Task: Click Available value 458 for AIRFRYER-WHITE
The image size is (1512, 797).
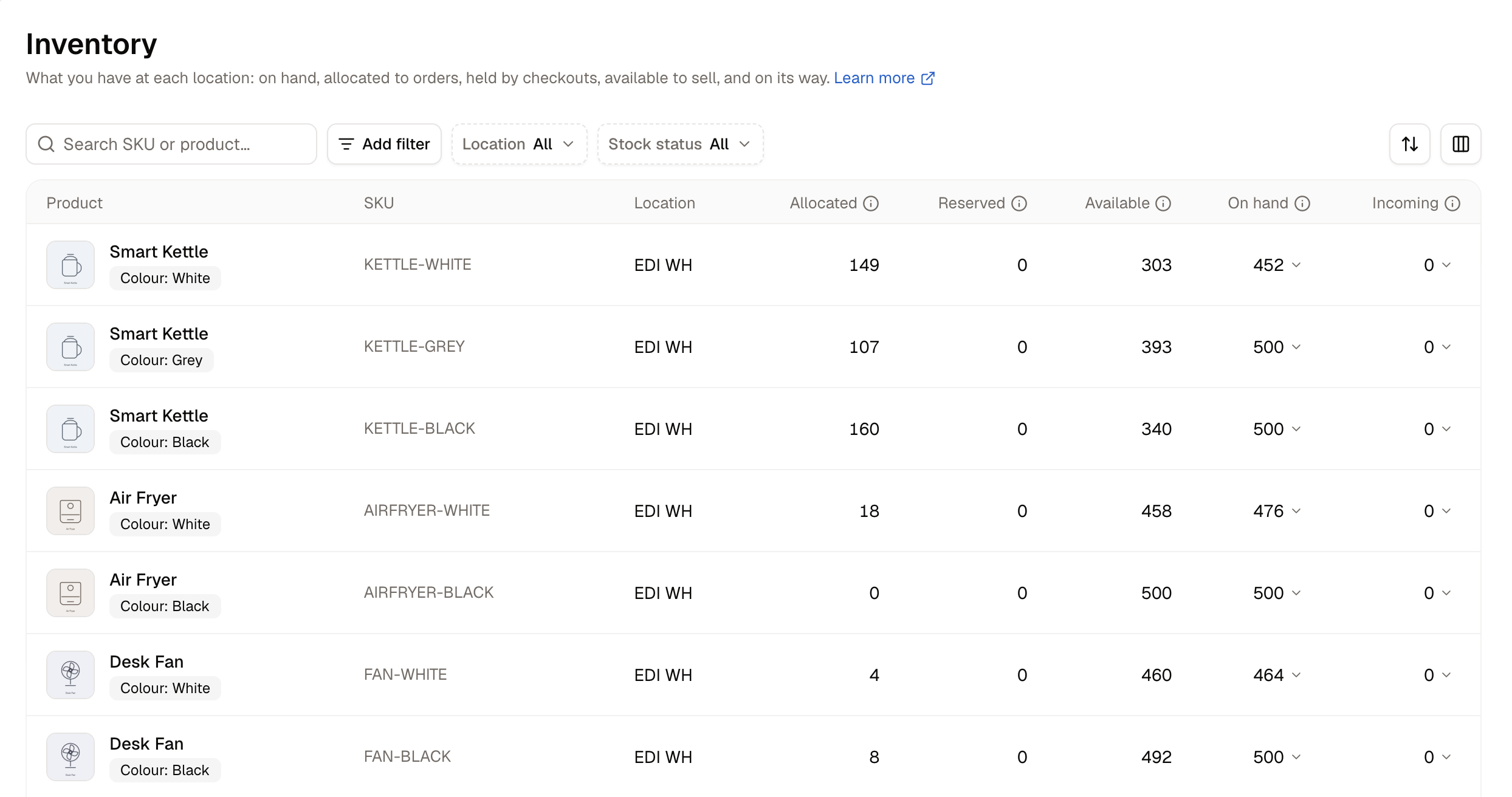Action: [1156, 511]
